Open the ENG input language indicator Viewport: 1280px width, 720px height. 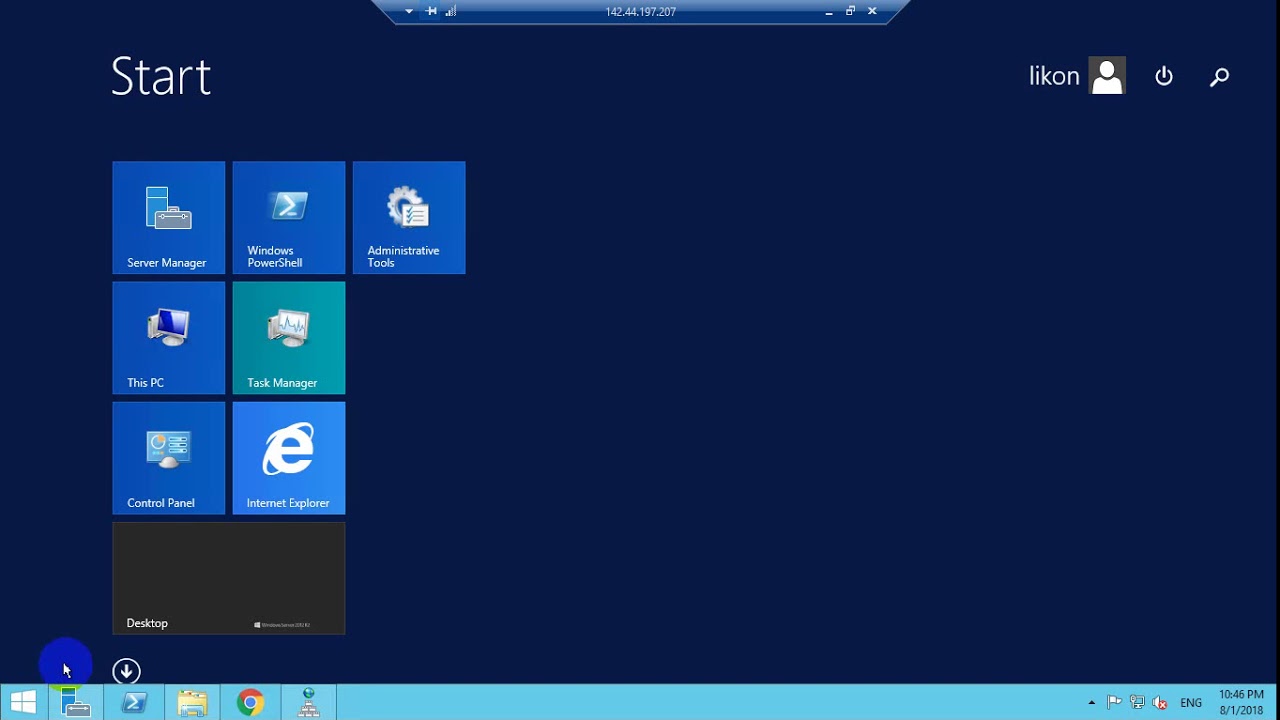(1191, 703)
